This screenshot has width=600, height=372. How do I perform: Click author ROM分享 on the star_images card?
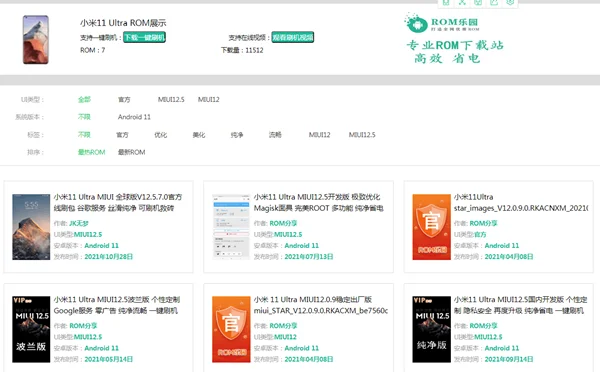point(483,223)
